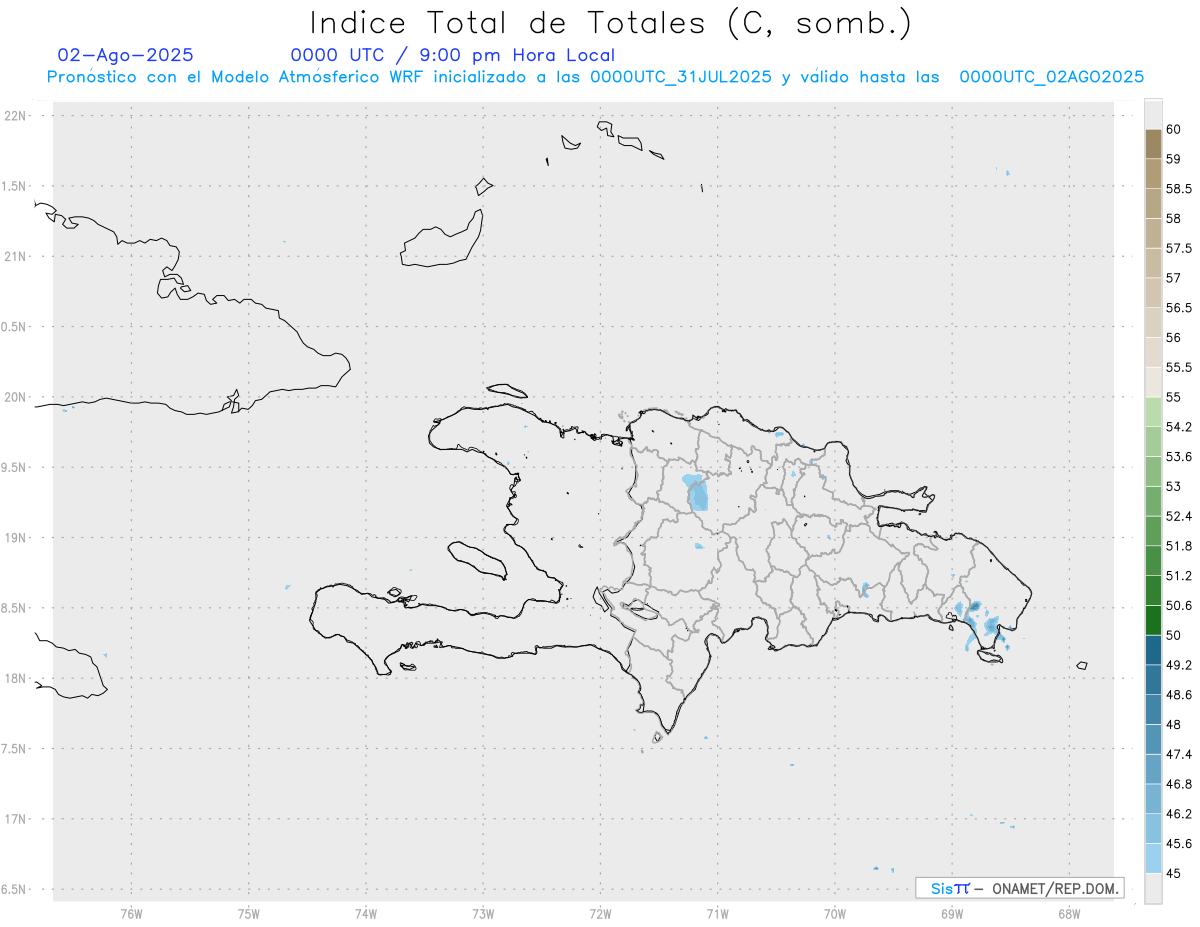This screenshot has height=927, width=1200.
Task: Click the longitude label "75W"
Action: pos(249,914)
